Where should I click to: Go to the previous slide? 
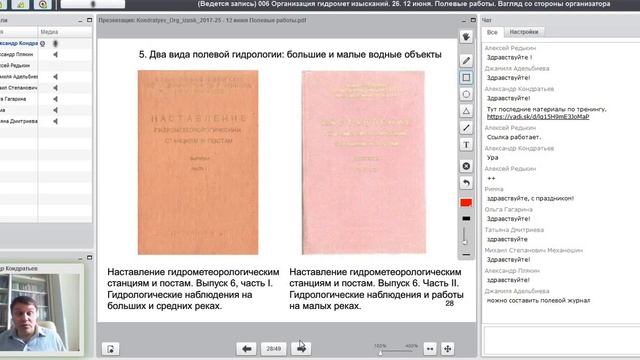click(x=247, y=349)
